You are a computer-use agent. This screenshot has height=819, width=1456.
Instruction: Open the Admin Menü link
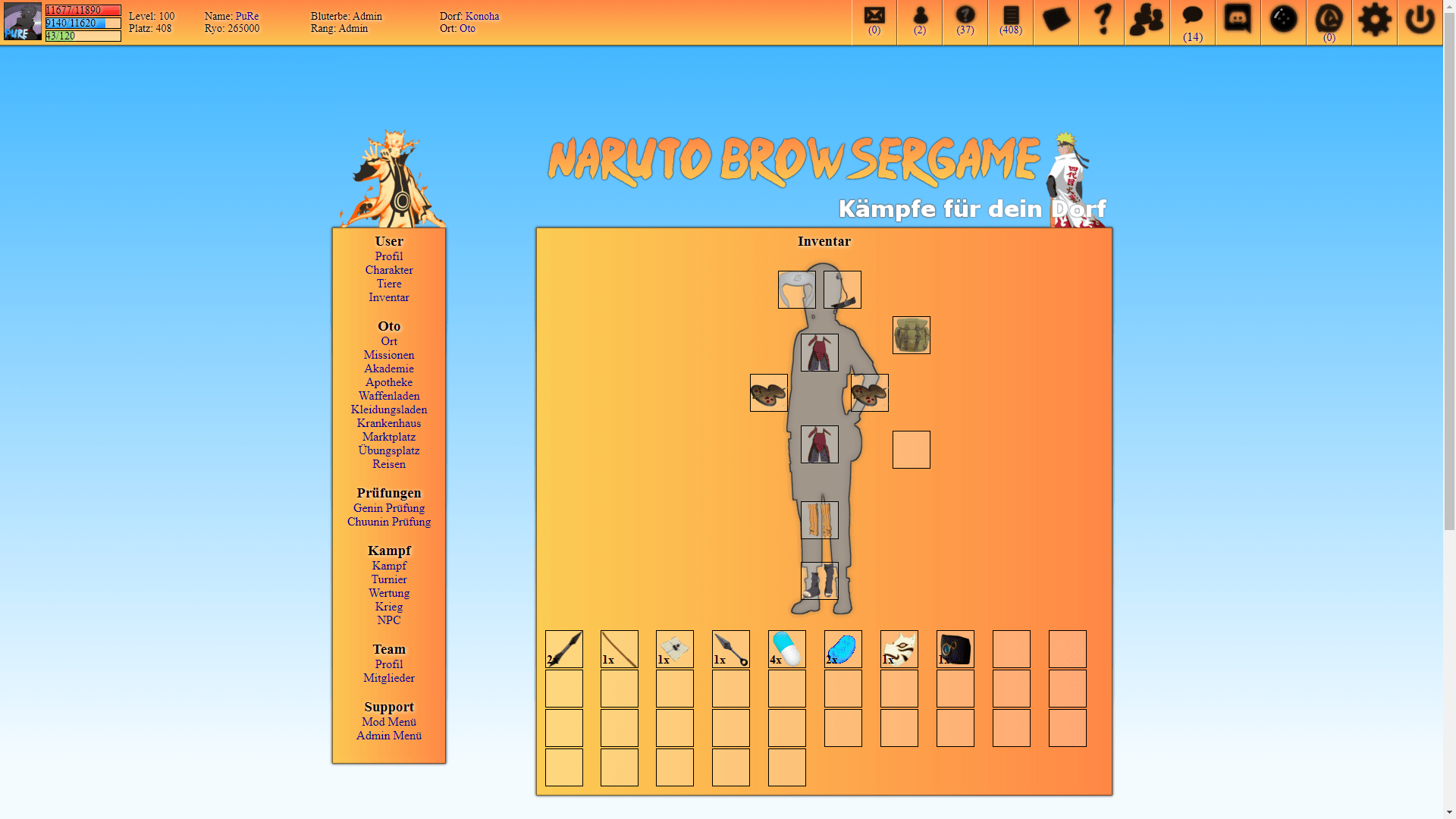[389, 736]
